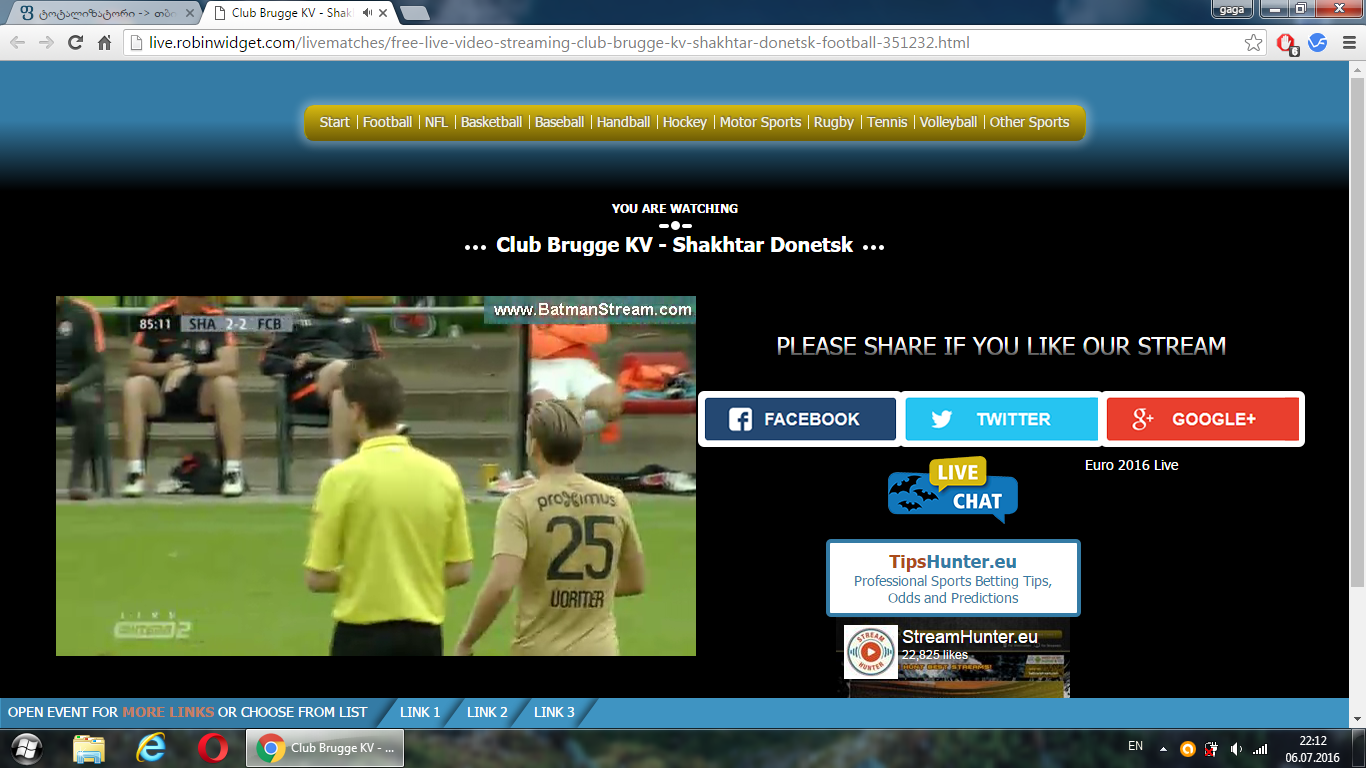Open the TipsHunter.eu banner
This screenshot has width=1366, height=768.
point(953,578)
